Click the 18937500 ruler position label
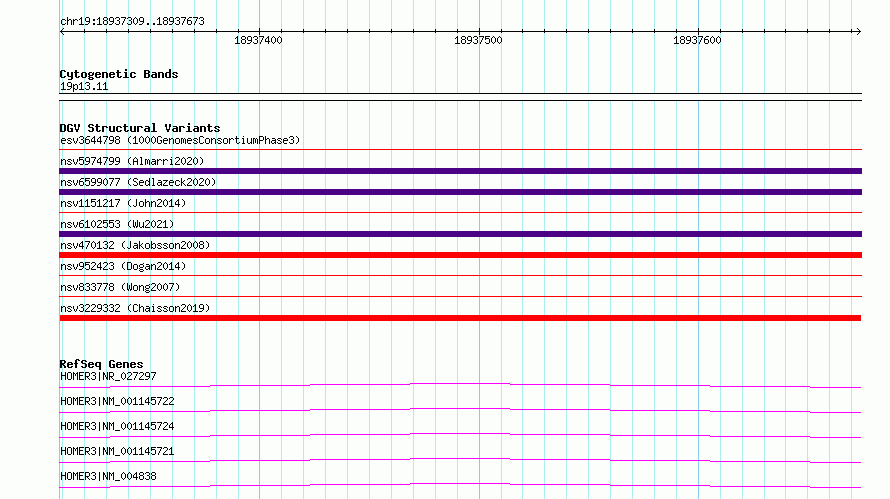The image size is (890, 499). pos(478,40)
